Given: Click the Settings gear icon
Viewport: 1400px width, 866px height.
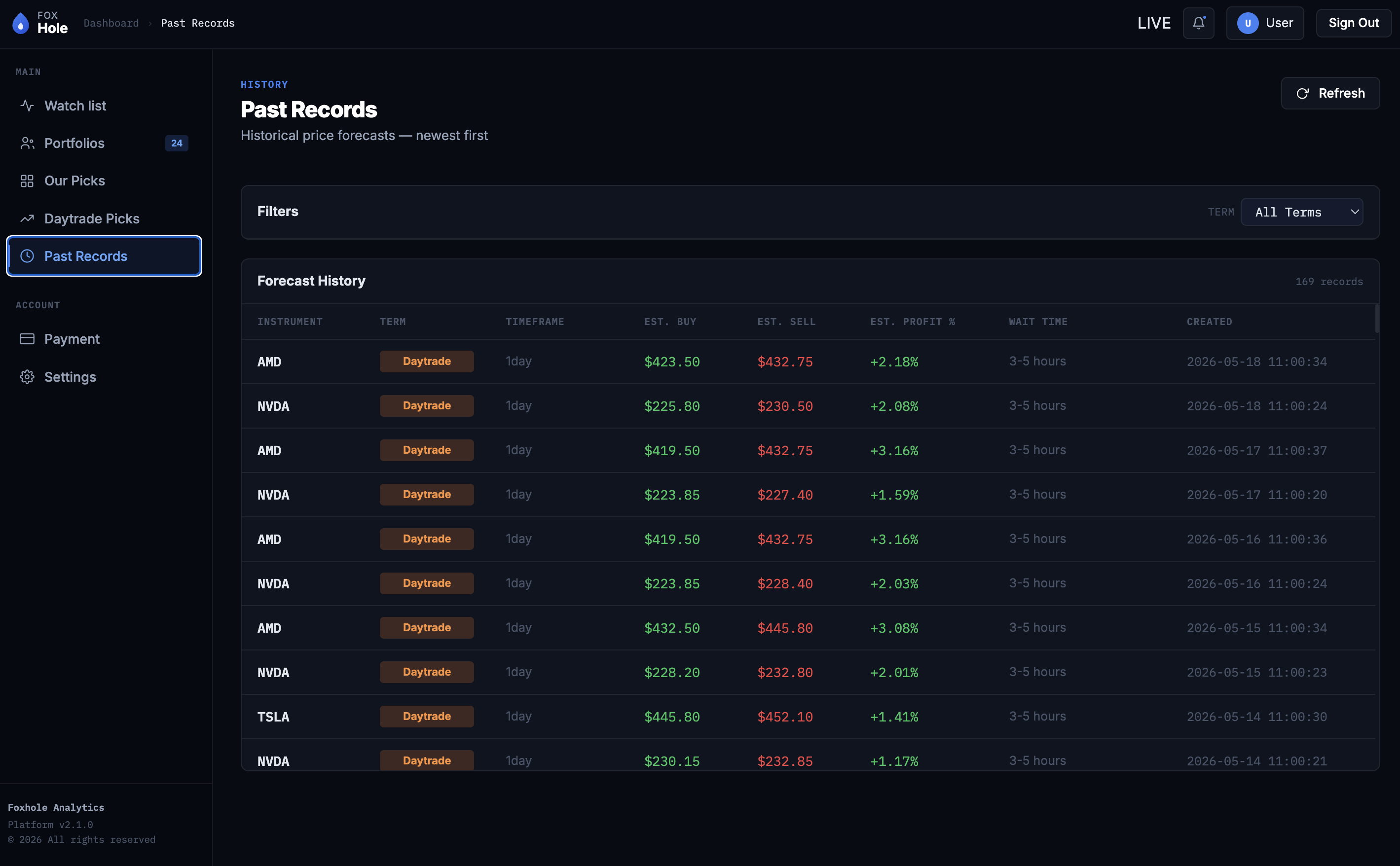Looking at the screenshot, I should click(27, 377).
